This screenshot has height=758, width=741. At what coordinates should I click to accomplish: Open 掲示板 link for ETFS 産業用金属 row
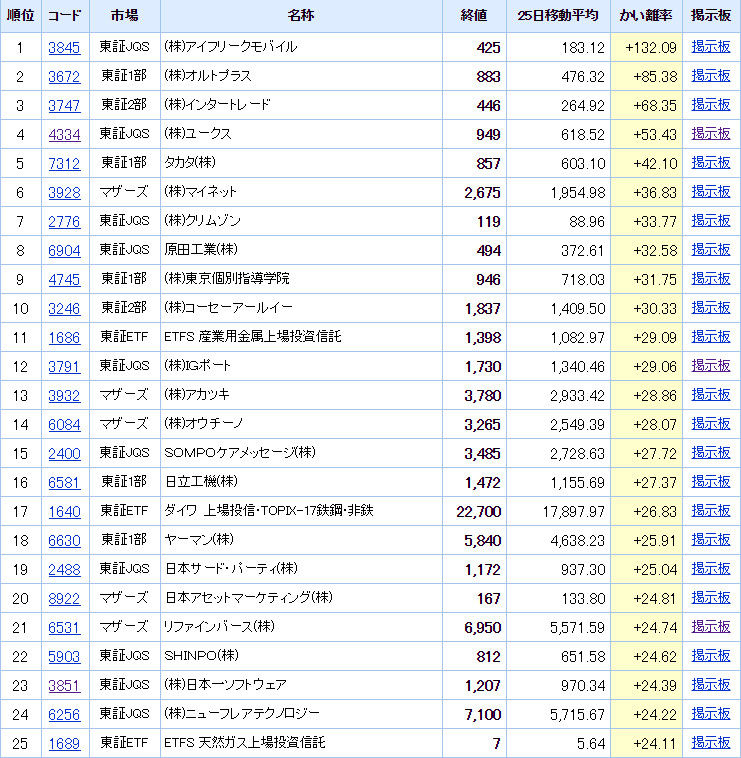pos(711,337)
